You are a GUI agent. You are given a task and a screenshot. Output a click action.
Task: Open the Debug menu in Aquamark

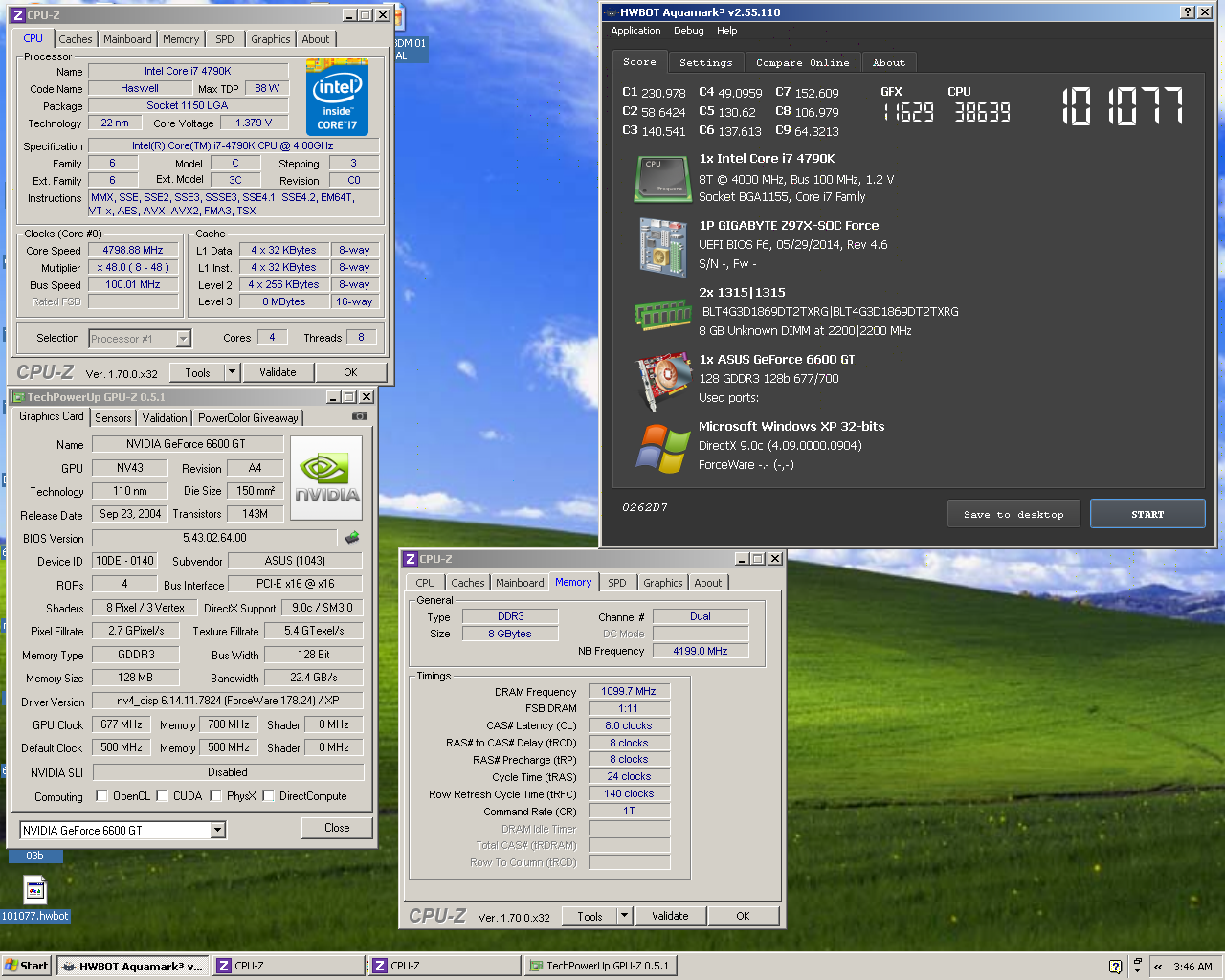point(688,31)
